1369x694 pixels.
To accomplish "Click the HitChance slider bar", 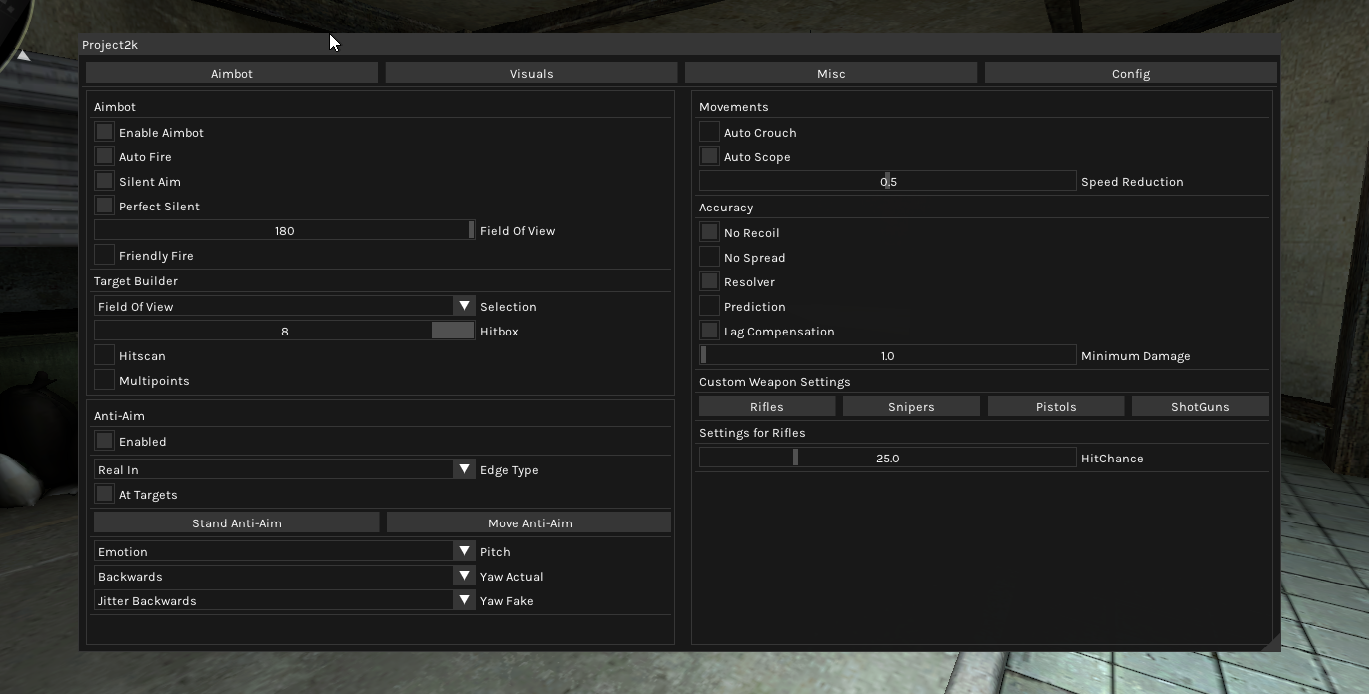I will pyautogui.click(x=887, y=457).
